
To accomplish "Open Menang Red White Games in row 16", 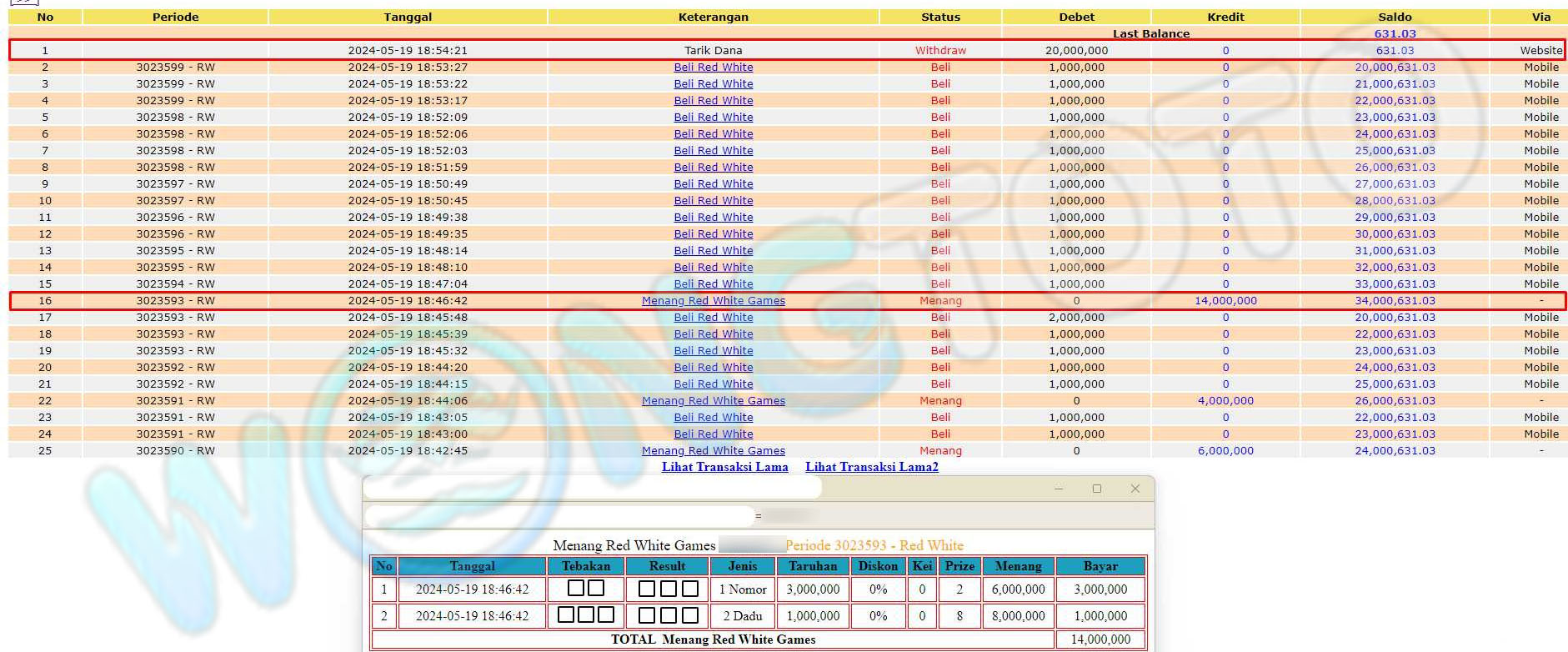I will 713,301.
